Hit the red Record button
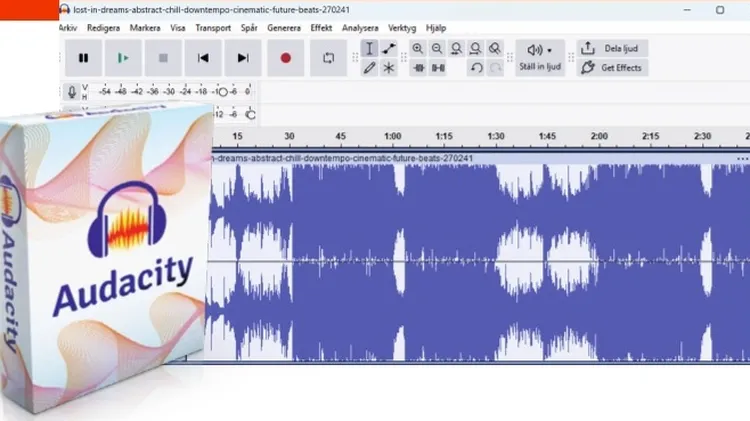Image resolution: width=750 pixels, height=421 pixels. click(286, 58)
